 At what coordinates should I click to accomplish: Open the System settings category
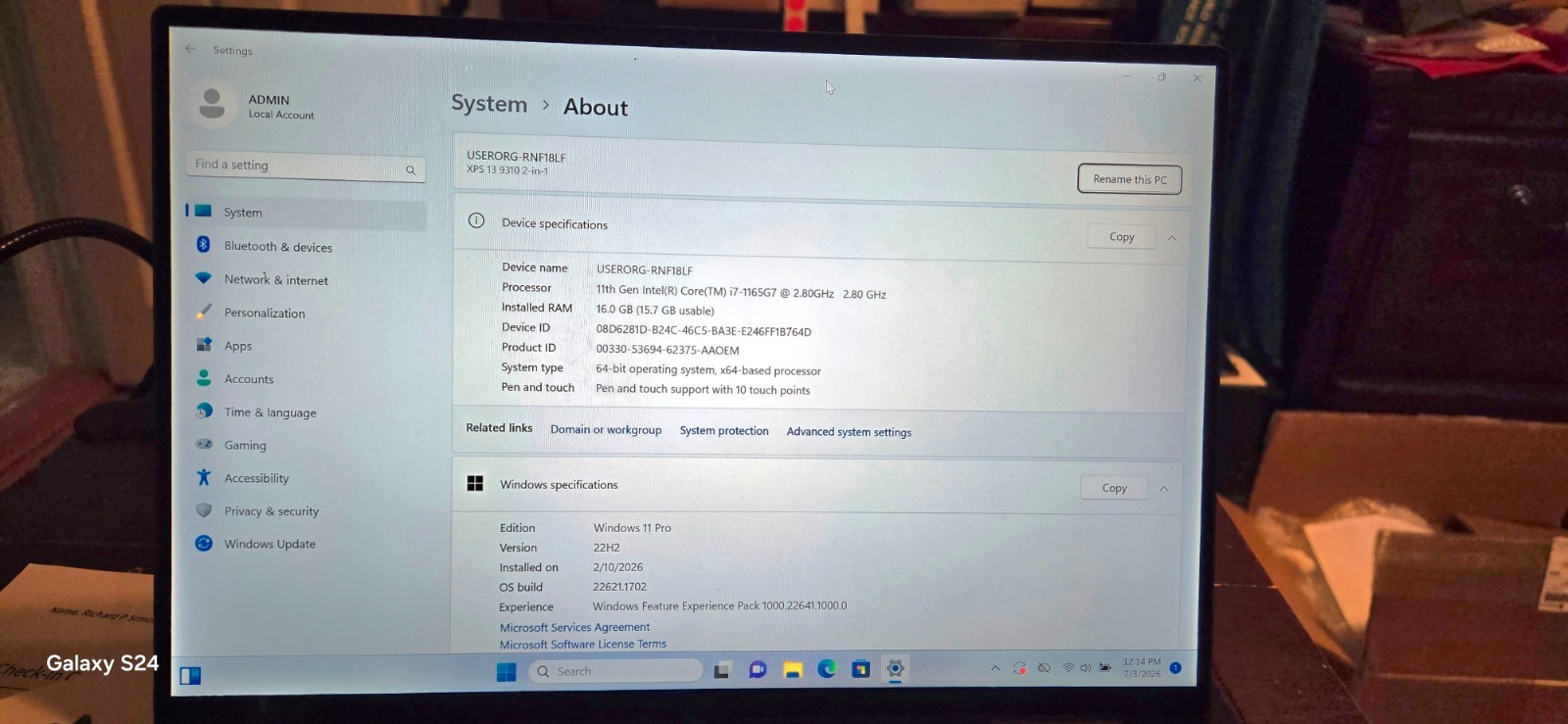click(x=306, y=213)
